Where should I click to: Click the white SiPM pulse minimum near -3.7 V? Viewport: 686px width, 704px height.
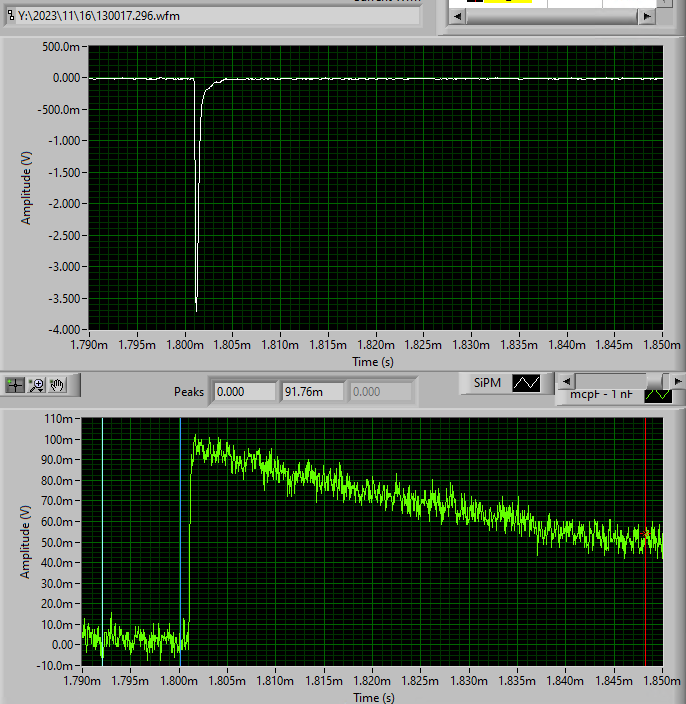point(196,309)
